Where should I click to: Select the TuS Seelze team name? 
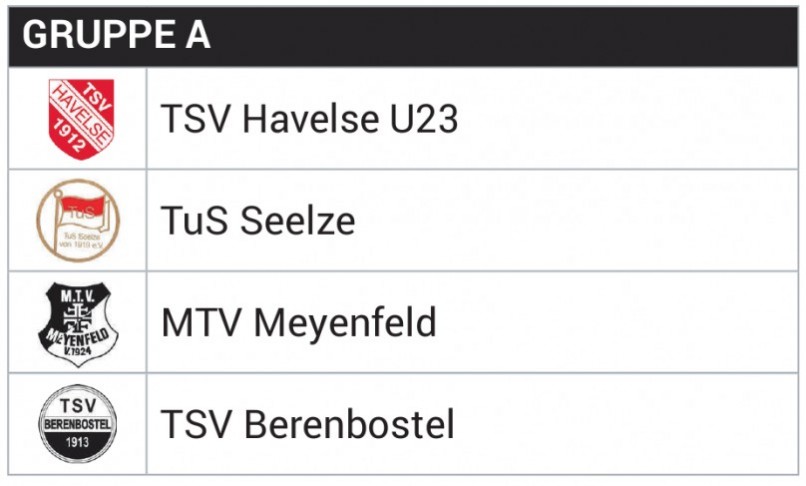coord(258,220)
